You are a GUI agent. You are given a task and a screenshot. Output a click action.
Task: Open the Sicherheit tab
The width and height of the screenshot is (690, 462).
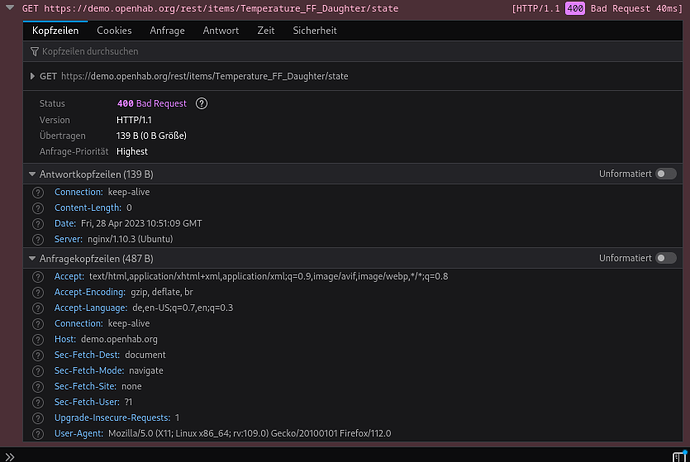click(314, 31)
